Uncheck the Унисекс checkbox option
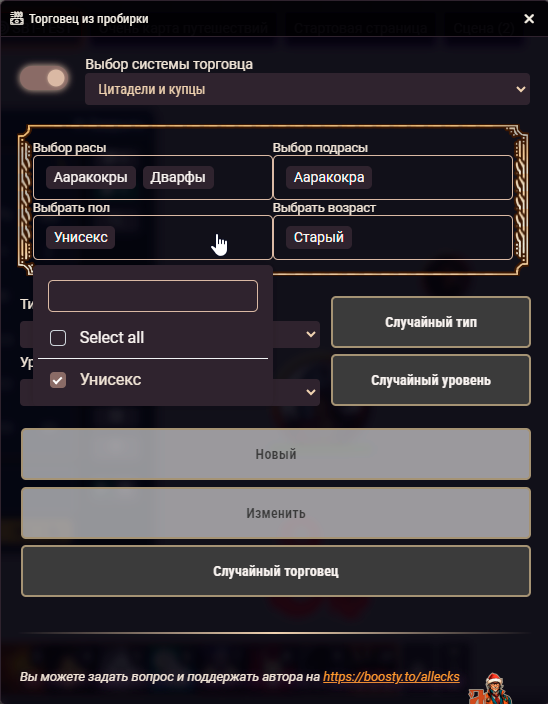Screen dimensions: 548x704 click(58, 380)
